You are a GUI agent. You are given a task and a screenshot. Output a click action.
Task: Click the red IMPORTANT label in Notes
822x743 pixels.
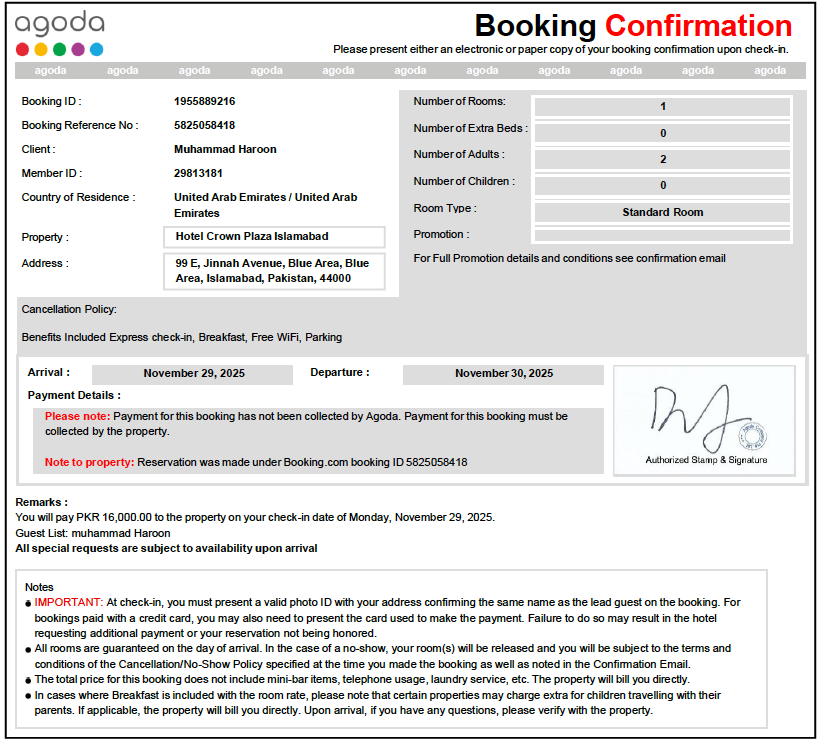(69, 602)
